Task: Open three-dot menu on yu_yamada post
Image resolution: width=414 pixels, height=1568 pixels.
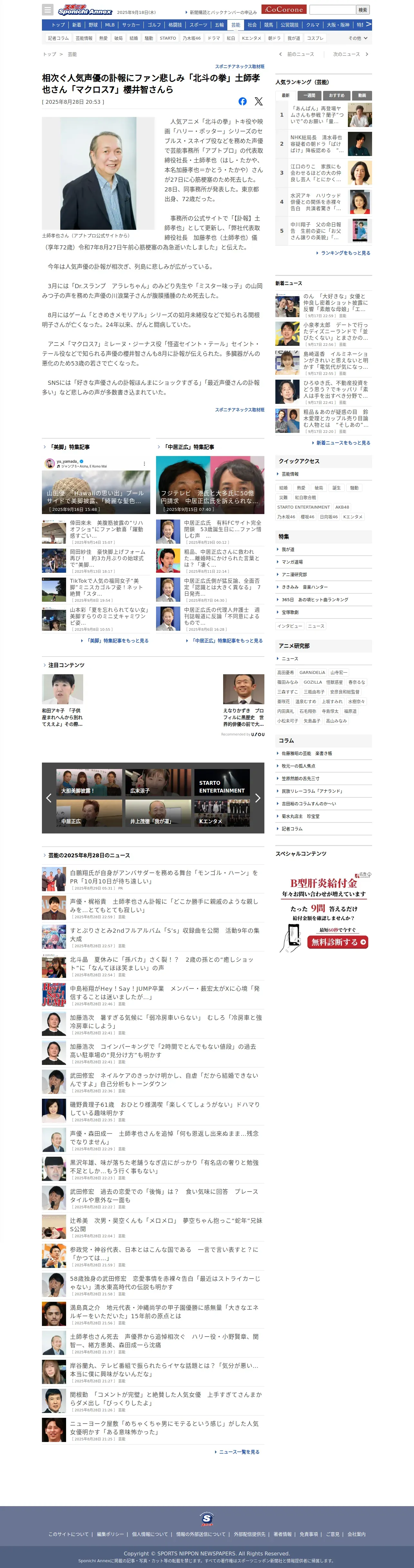Action: [144, 463]
